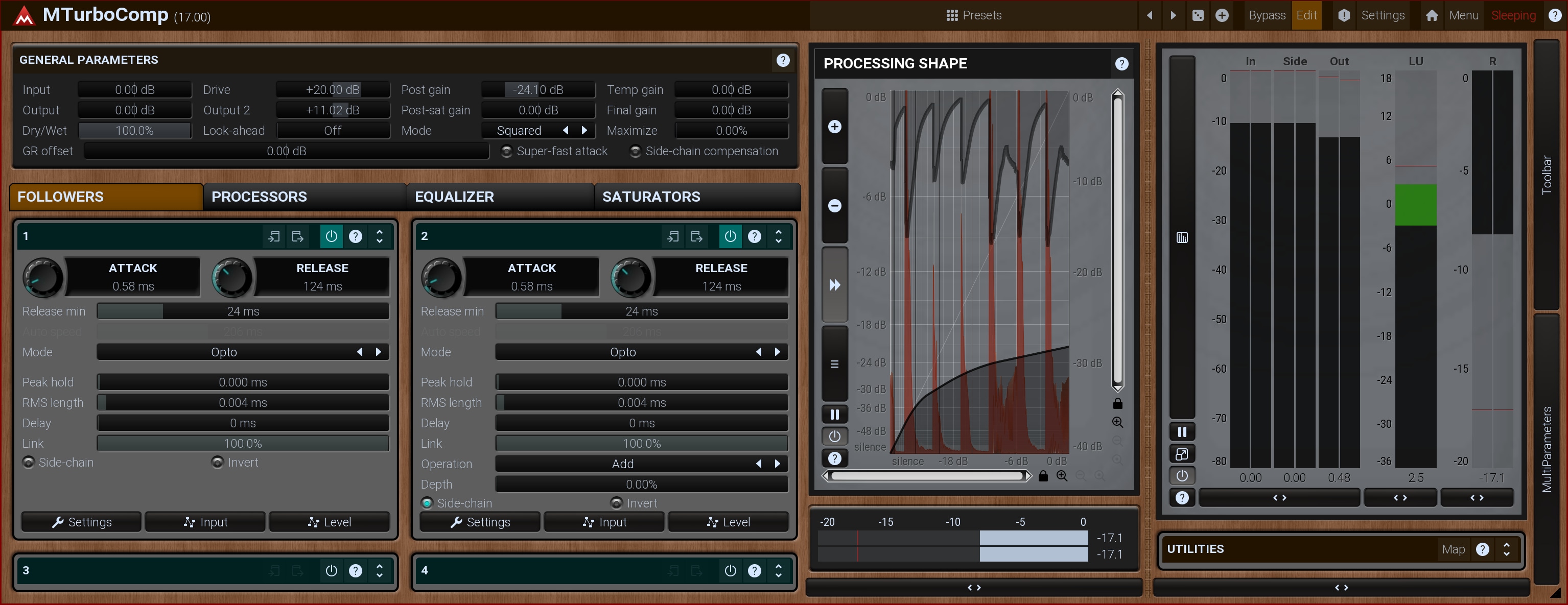Toggle power button of follower 2
Viewport: 1568px width, 605px height.
point(730,236)
